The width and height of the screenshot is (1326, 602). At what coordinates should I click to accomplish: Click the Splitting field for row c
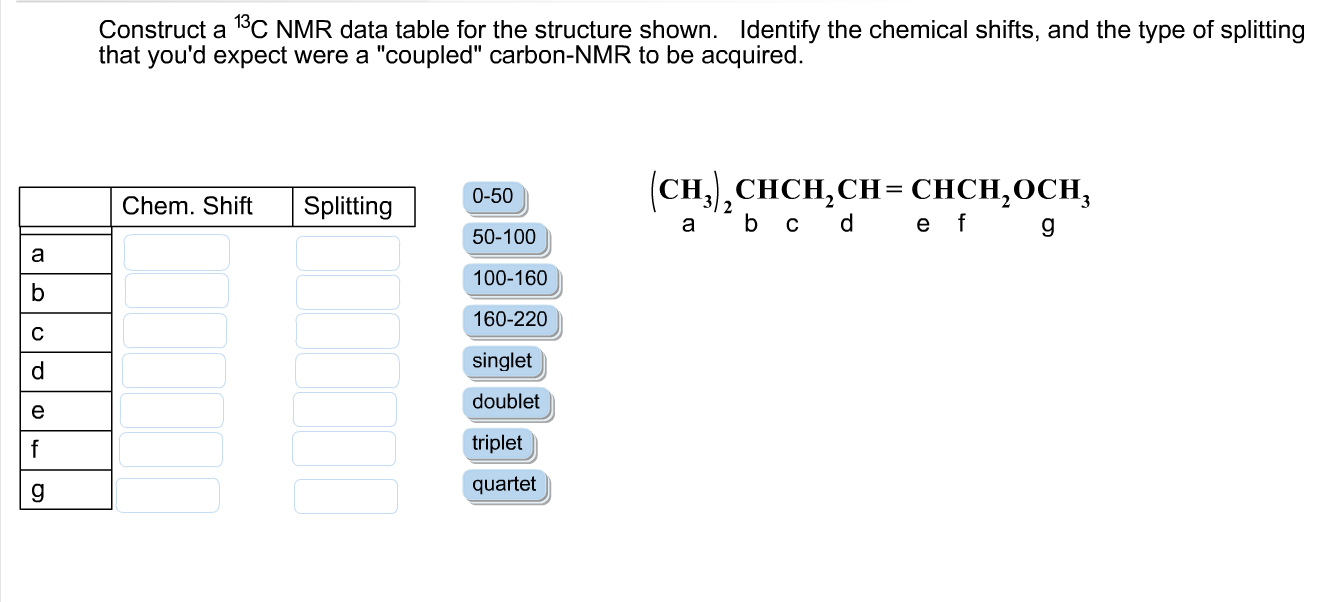(x=347, y=330)
